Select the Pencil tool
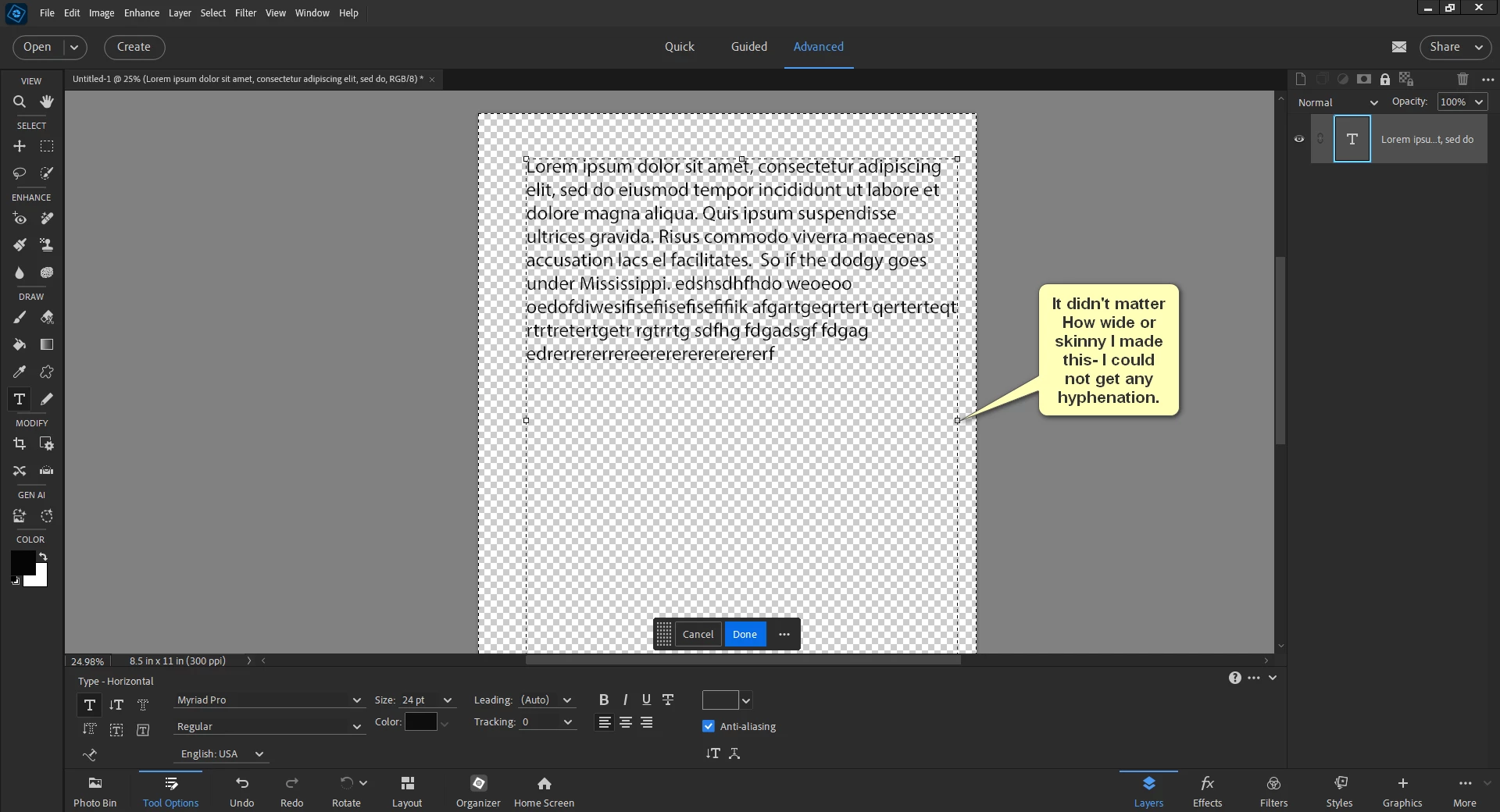 pos(47,399)
